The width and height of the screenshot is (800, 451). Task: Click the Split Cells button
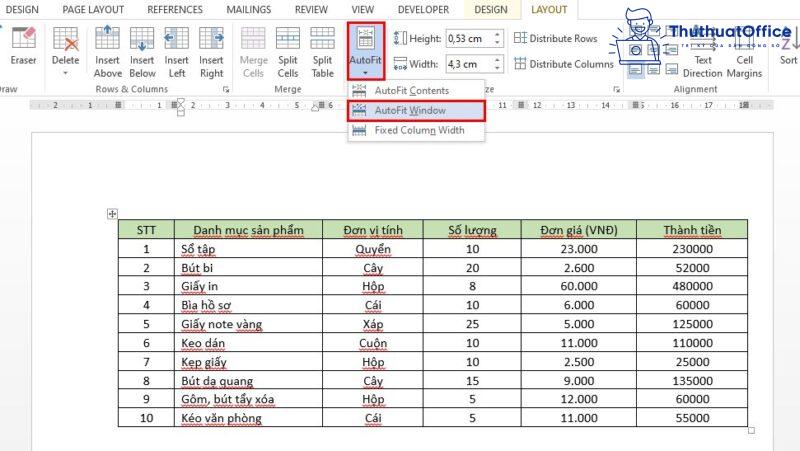(x=288, y=52)
